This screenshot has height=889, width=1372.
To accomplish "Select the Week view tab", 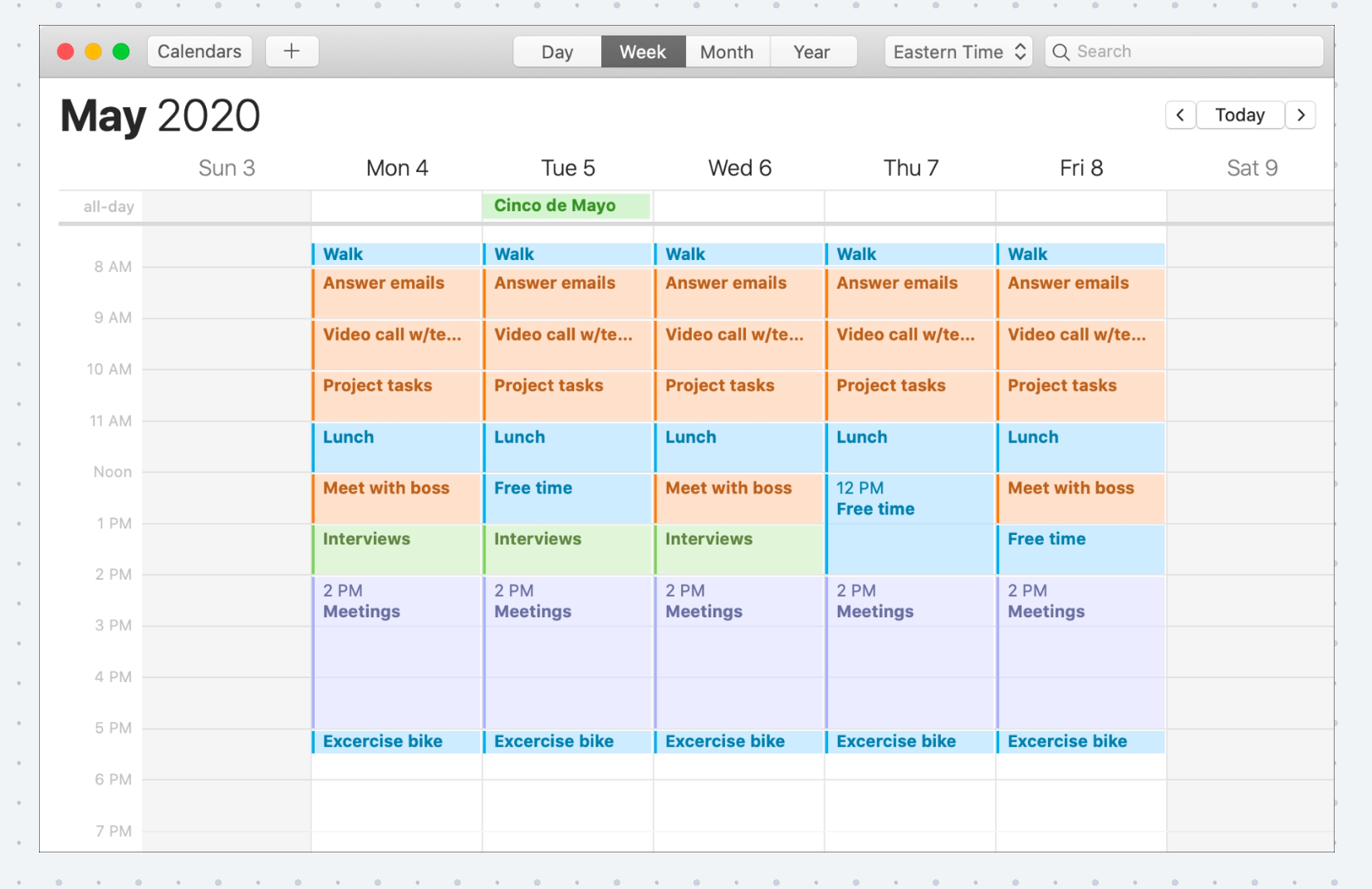I will point(643,52).
